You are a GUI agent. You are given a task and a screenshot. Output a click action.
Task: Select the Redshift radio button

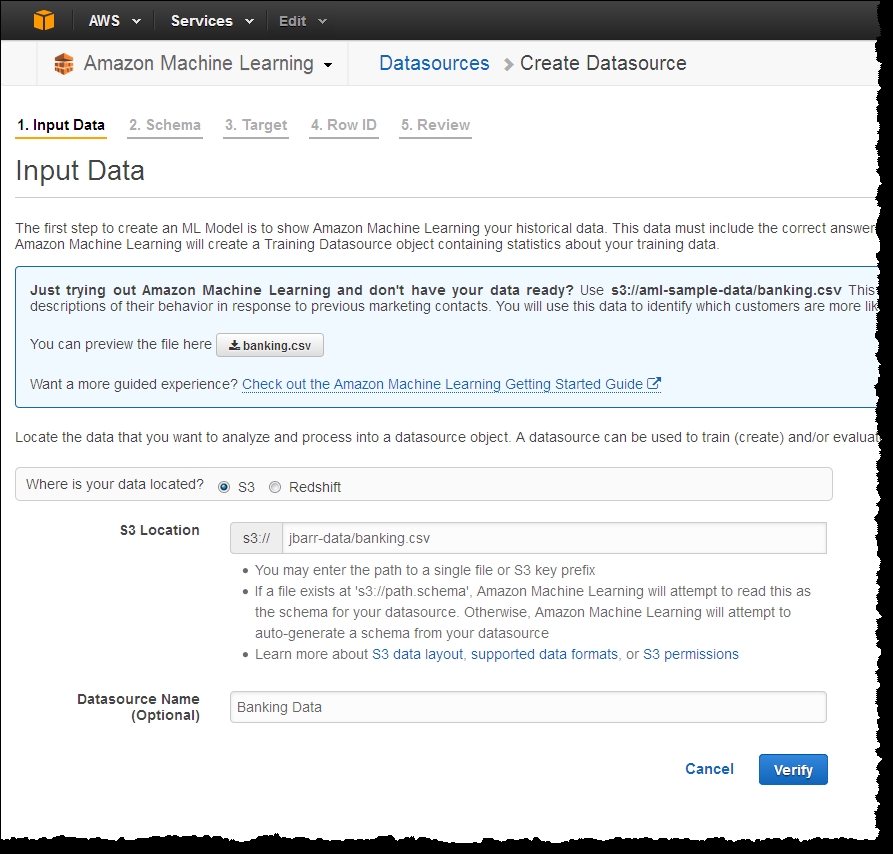pyautogui.click(x=275, y=487)
